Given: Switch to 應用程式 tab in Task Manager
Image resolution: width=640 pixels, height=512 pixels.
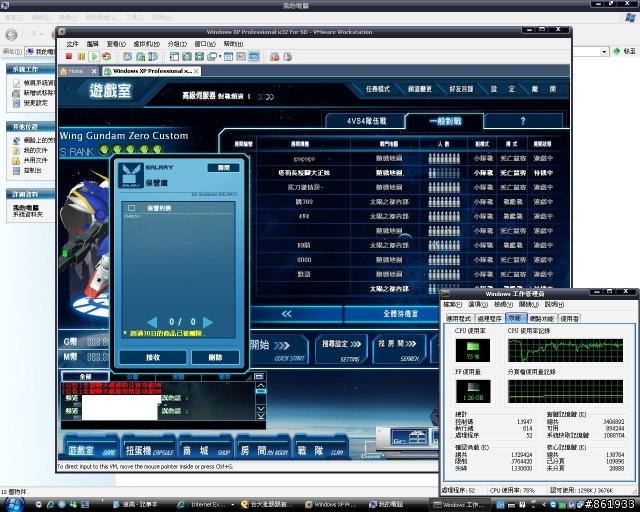Looking at the screenshot, I should (x=459, y=318).
